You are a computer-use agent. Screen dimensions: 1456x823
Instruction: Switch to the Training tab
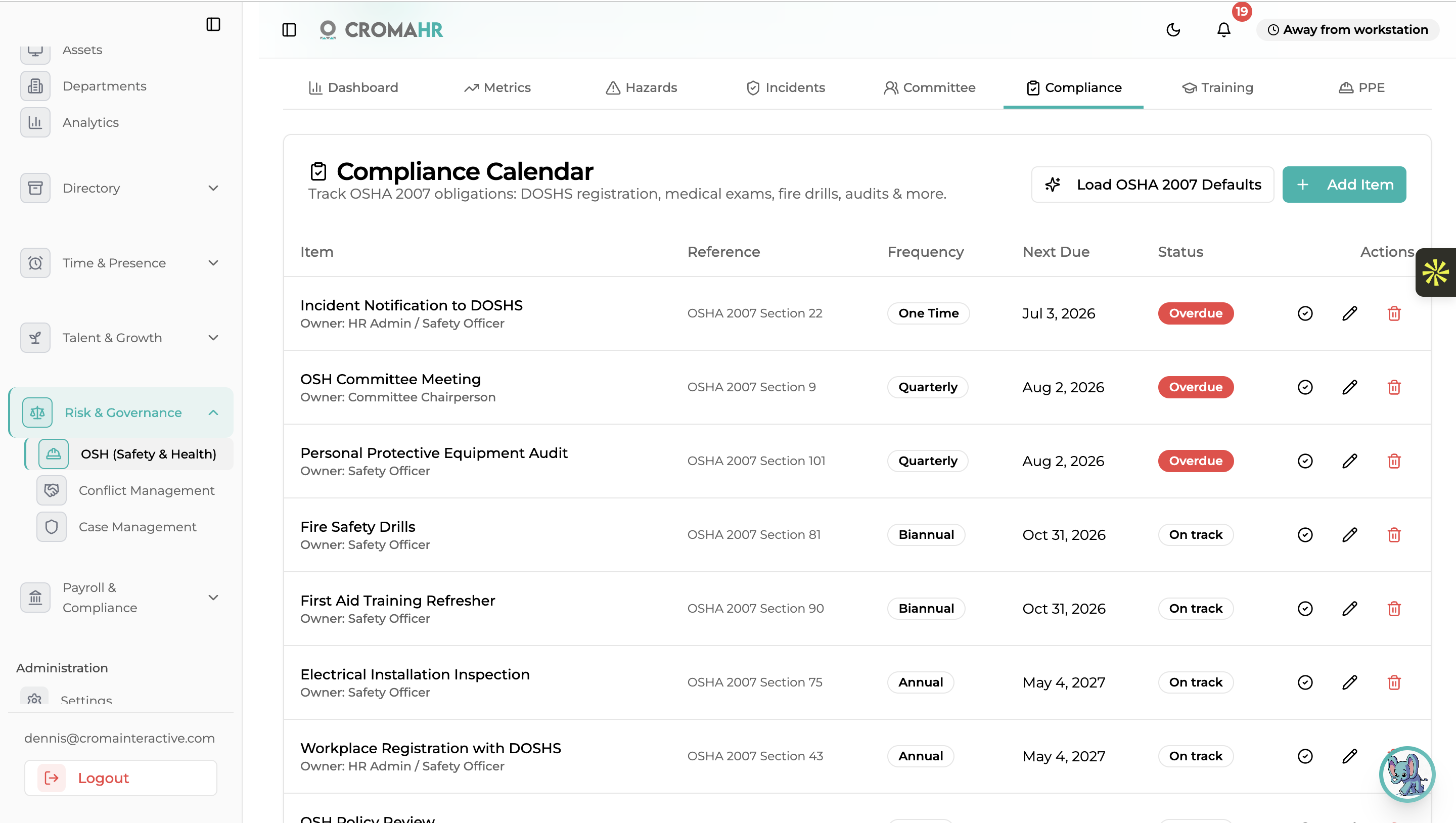[1217, 87]
